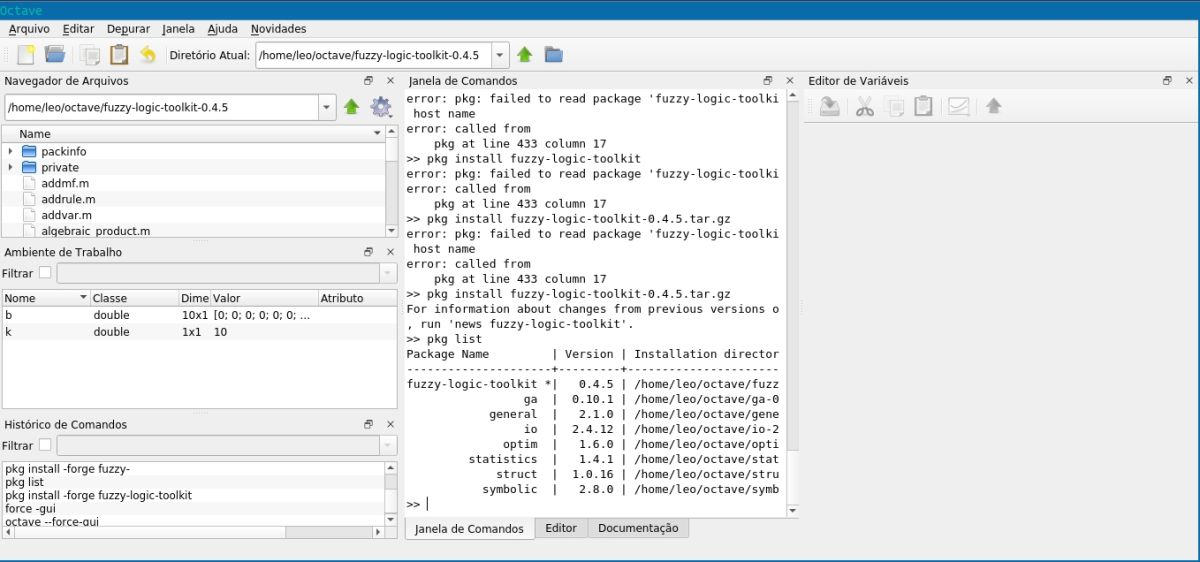Switch to the Documentação tab

pyautogui.click(x=638, y=528)
